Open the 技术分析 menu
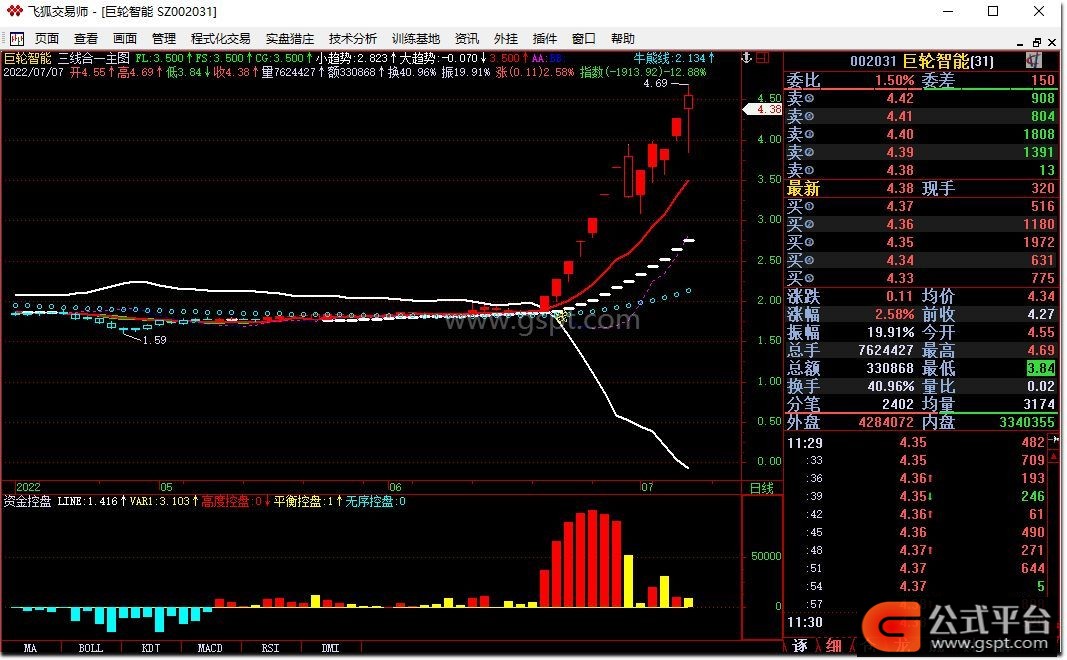1067x660 pixels. tap(352, 39)
